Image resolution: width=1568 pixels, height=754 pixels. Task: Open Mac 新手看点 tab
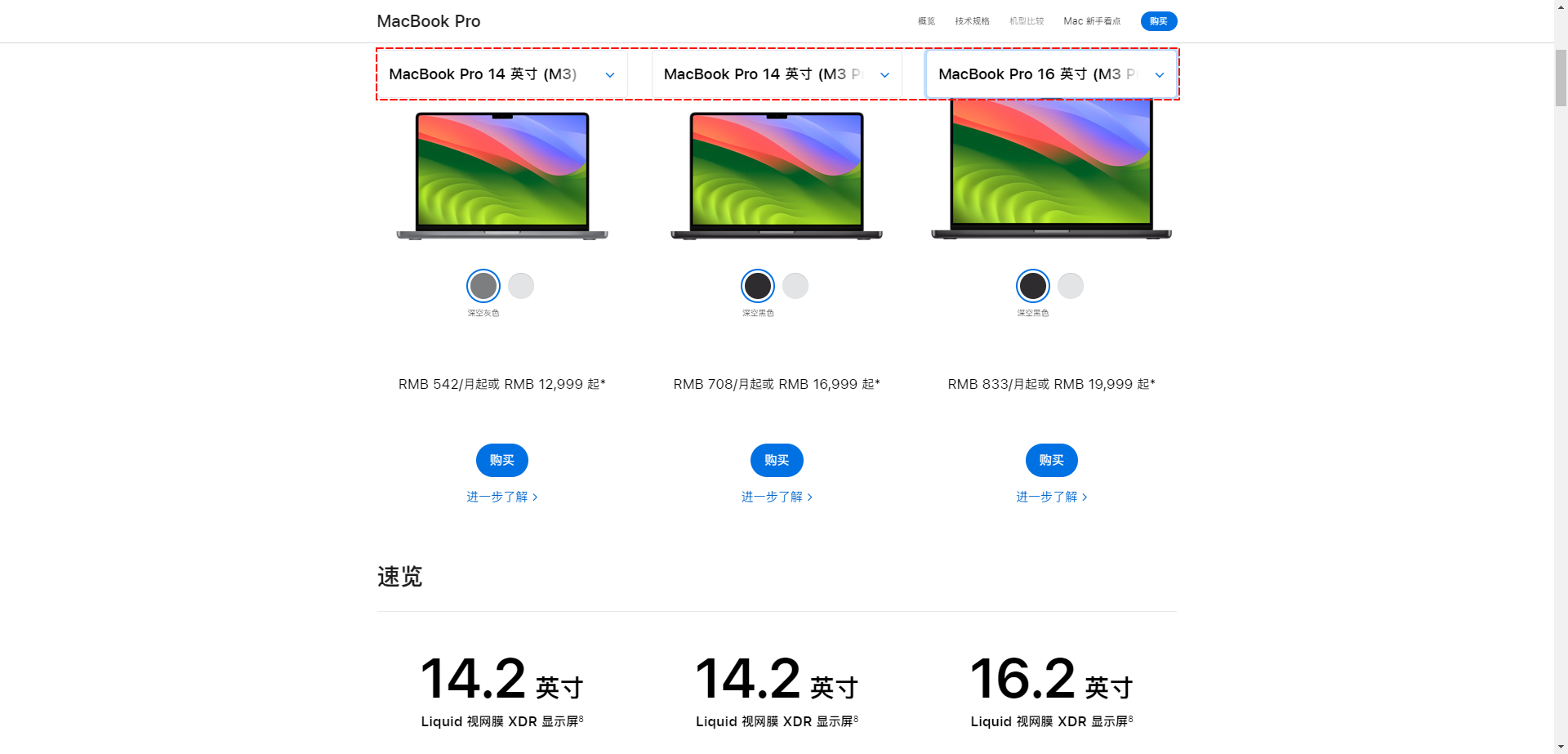pos(1092,21)
